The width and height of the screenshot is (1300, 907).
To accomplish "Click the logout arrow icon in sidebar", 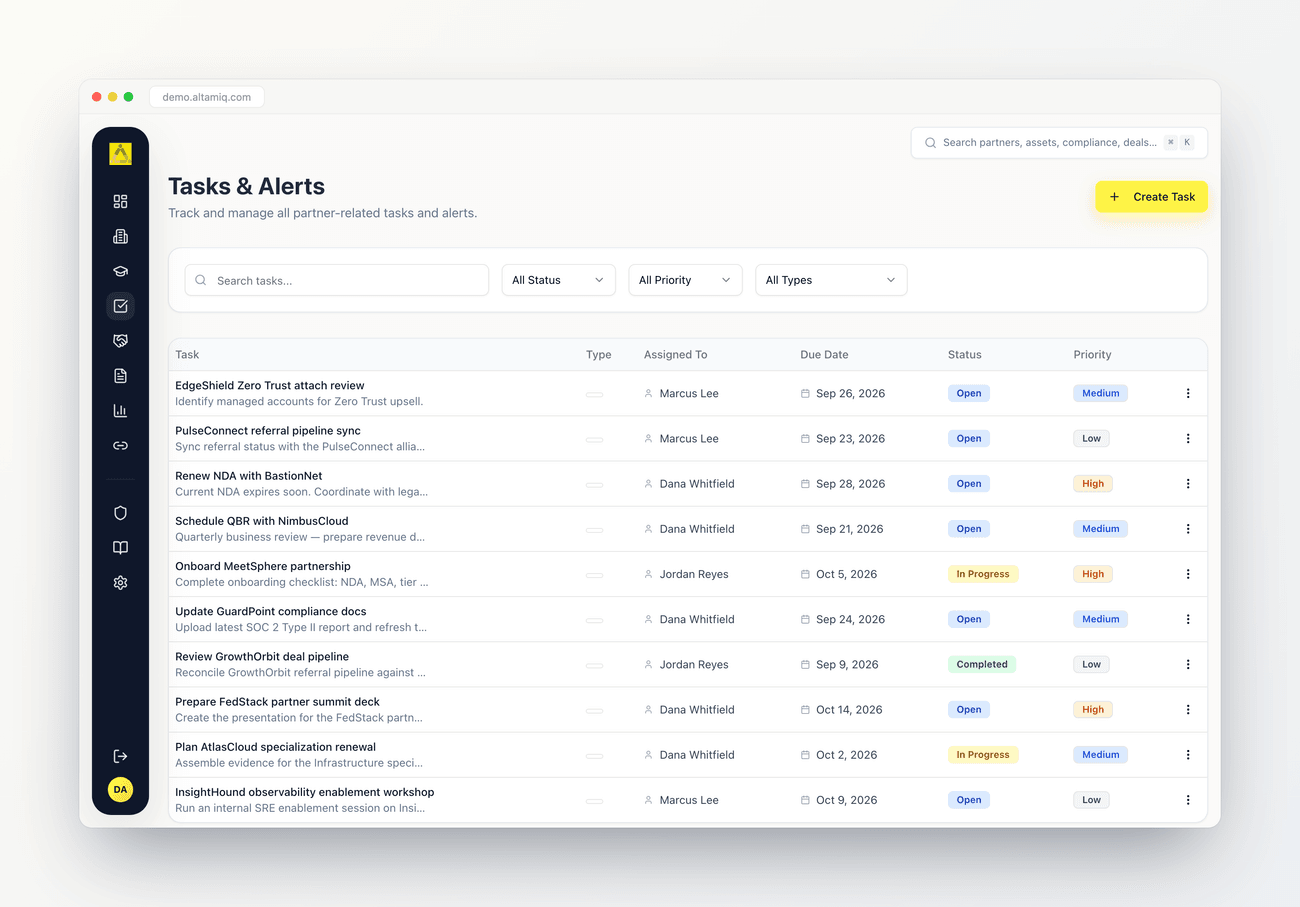I will (120, 756).
